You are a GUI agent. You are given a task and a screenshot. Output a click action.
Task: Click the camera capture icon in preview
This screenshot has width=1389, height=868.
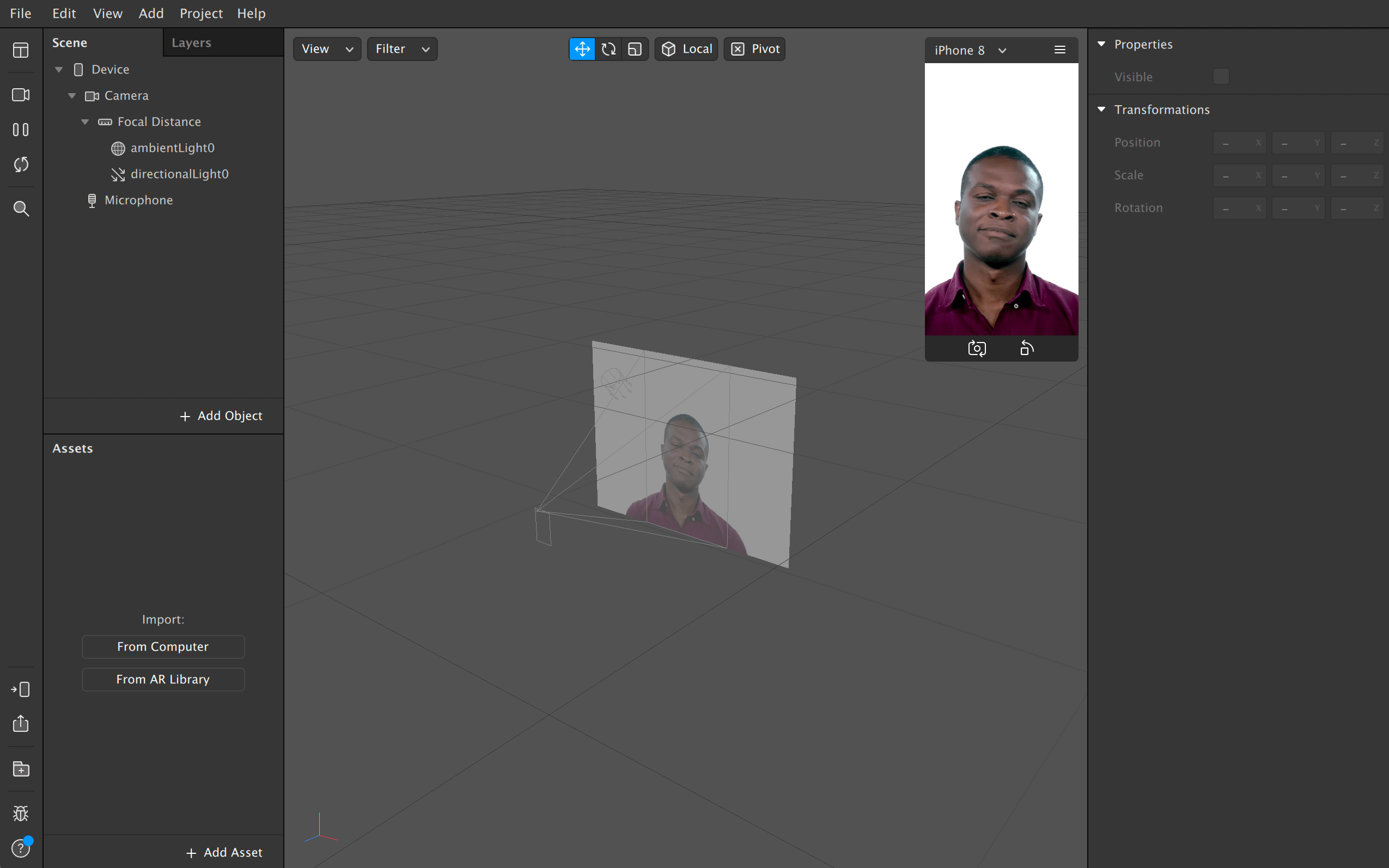point(977,348)
